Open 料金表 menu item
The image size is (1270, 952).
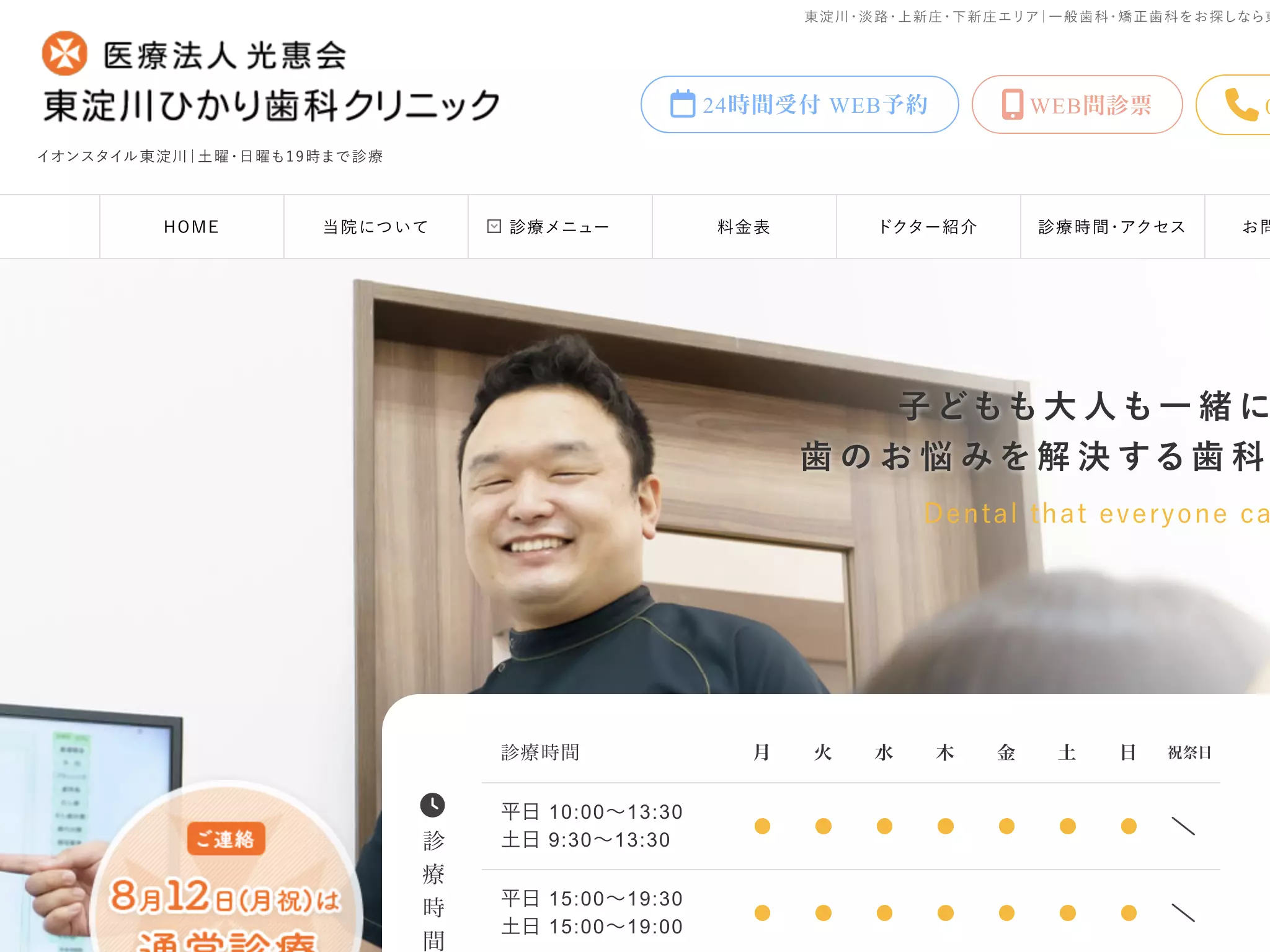click(744, 227)
